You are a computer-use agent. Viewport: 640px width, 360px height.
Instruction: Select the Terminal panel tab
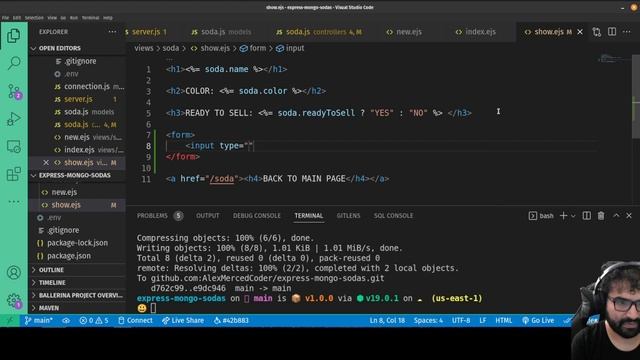309,216
